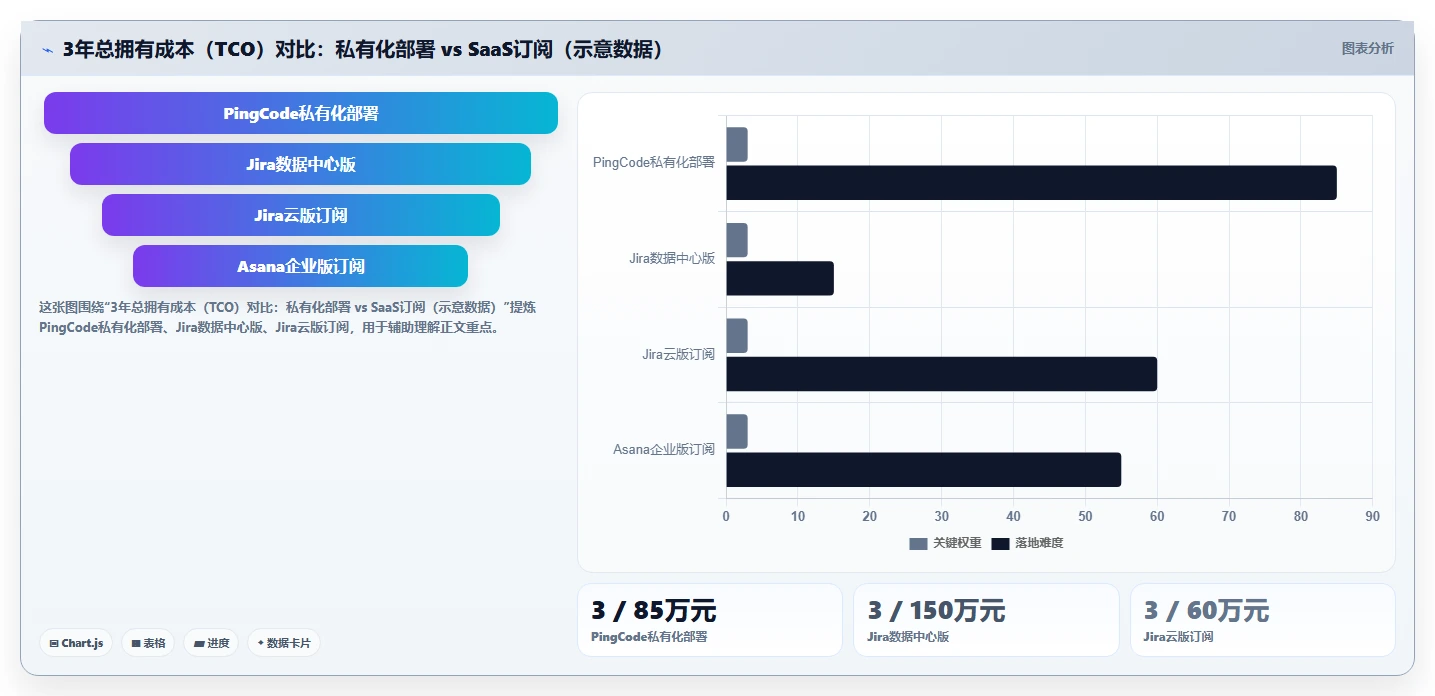Select the Asana企业版订阅 funnel bar
The height and width of the screenshot is (696, 1435).
point(301,266)
